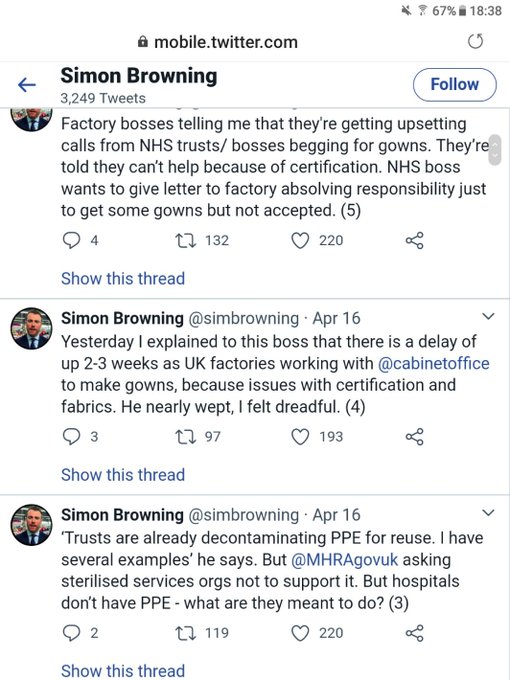Tap the back arrow beside Simon Browning
Image resolution: width=510 pixels, height=680 pixels.
tap(26, 85)
